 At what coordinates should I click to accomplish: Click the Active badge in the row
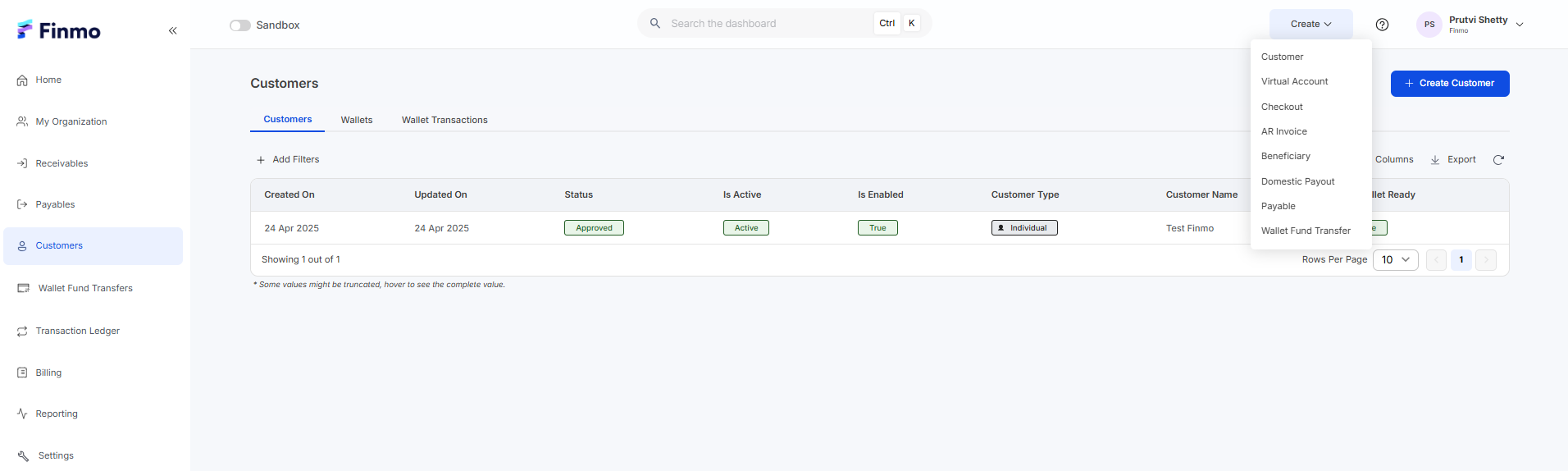point(746,228)
